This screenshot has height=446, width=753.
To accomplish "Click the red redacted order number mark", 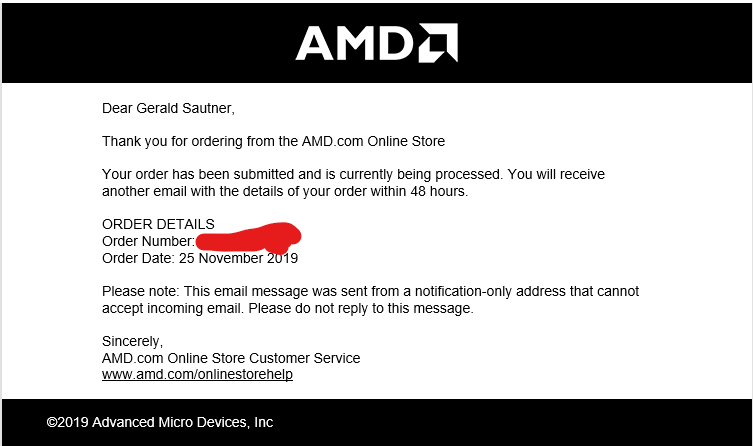I will (x=248, y=238).
